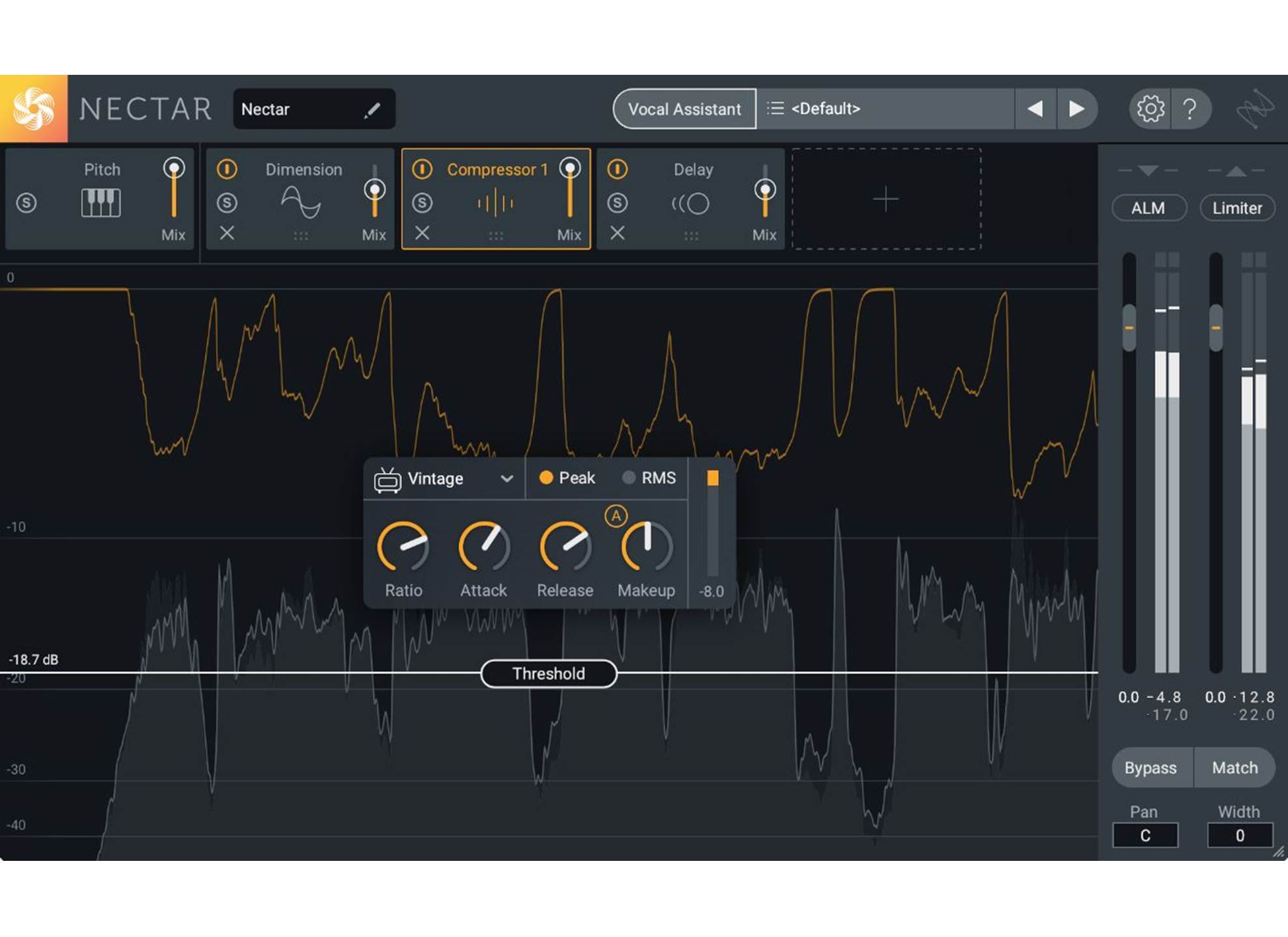Solo the Pitch module
1288x937 pixels.
pyautogui.click(x=26, y=203)
